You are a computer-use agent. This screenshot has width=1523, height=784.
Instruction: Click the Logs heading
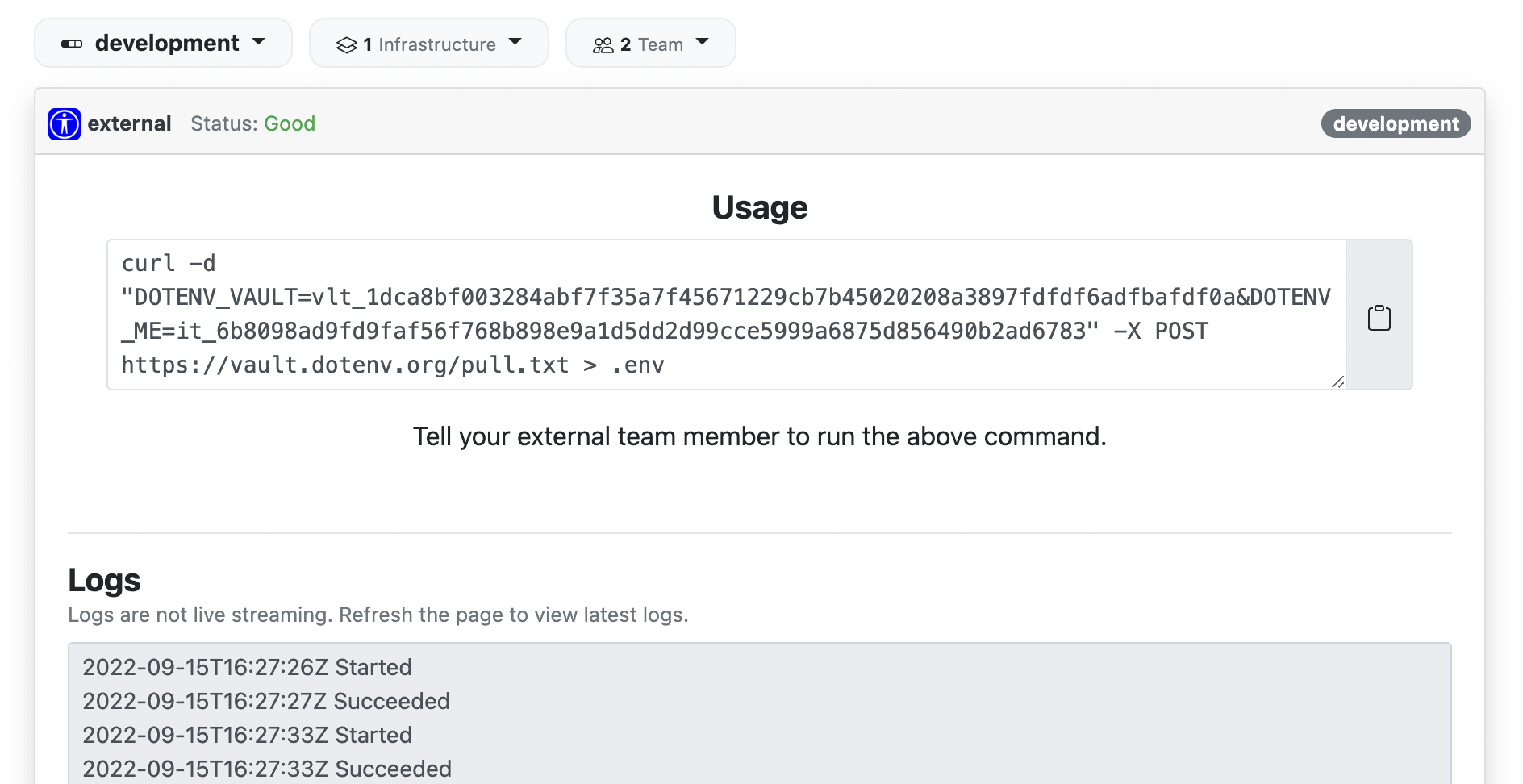104,581
